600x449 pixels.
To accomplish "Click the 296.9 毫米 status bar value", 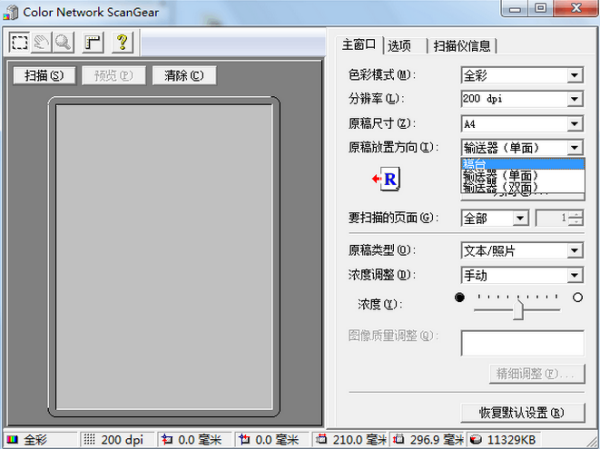I will point(437,439).
